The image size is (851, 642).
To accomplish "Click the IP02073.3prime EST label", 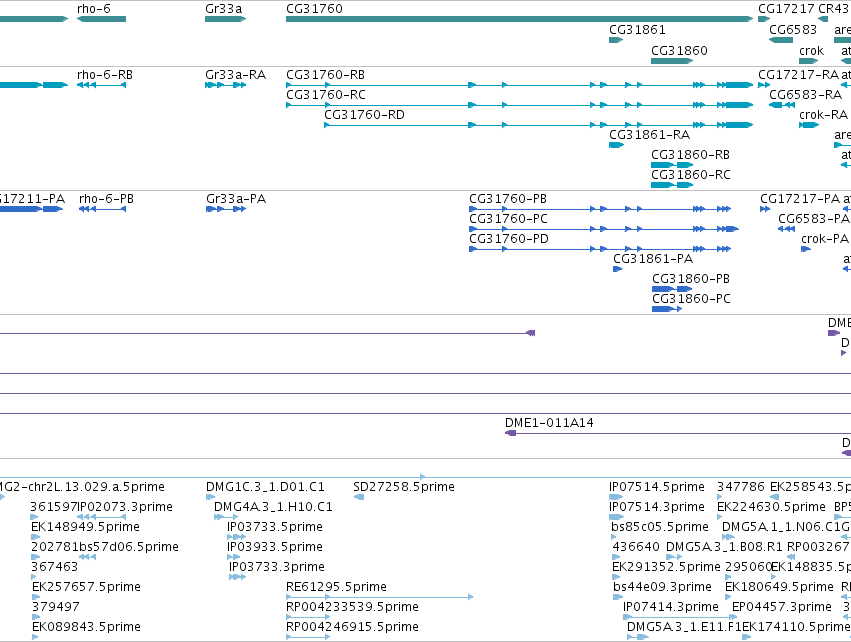I will pyautogui.click(x=125, y=507).
